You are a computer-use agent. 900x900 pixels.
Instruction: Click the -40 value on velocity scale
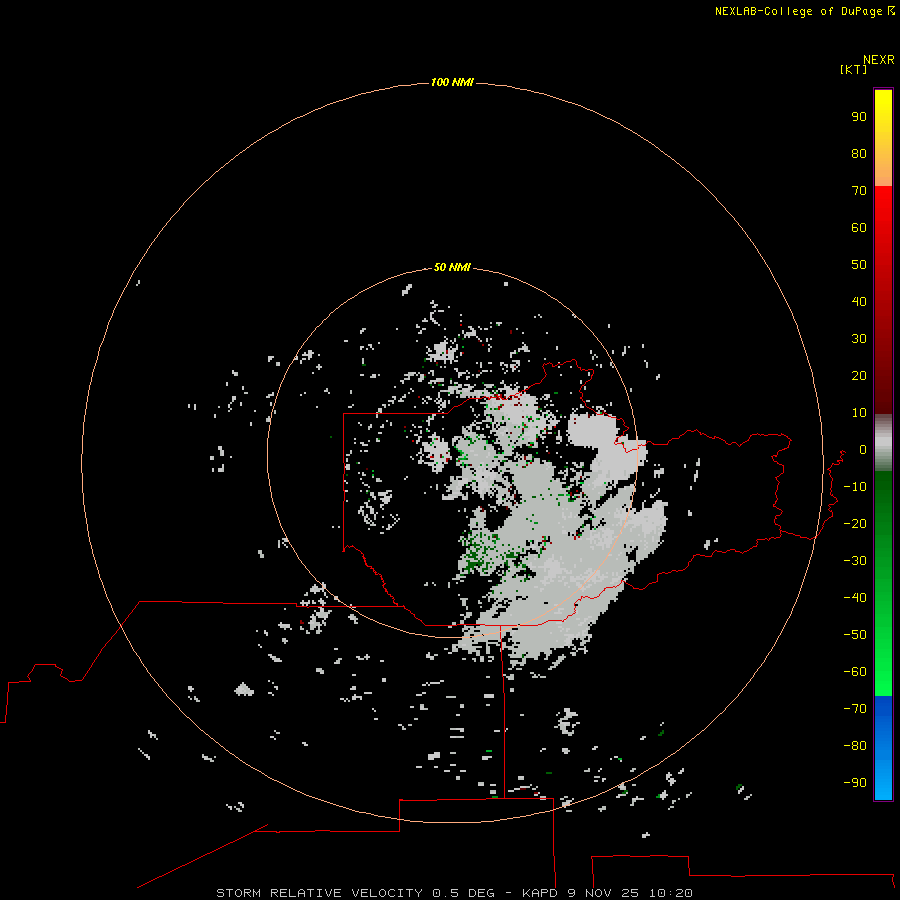pyautogui.click(x=855, y=598)
